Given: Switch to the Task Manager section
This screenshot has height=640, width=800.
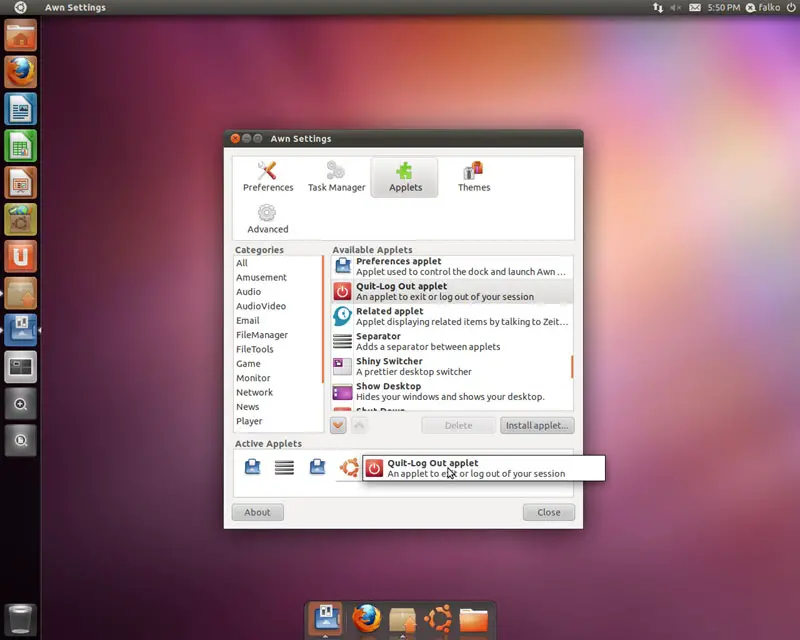Looking at the screenshot, I should 337,177.
